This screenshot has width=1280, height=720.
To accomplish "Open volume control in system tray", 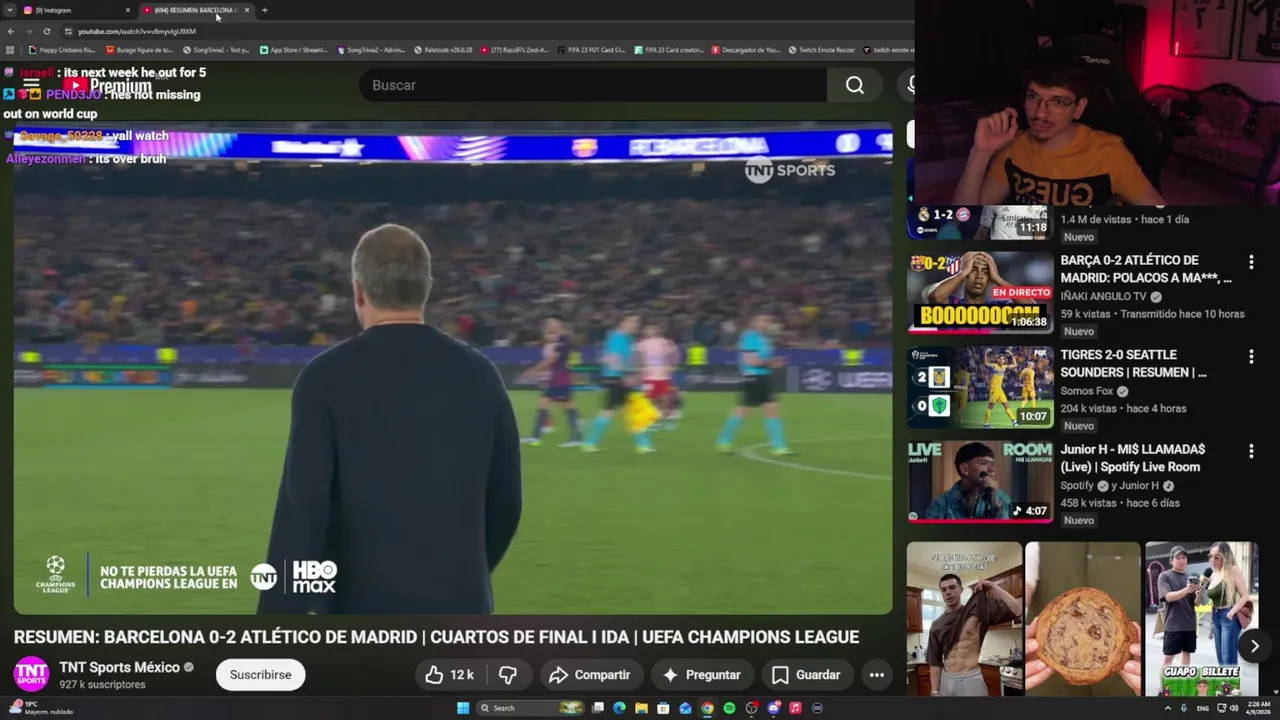I will (x=1234, y=708).
